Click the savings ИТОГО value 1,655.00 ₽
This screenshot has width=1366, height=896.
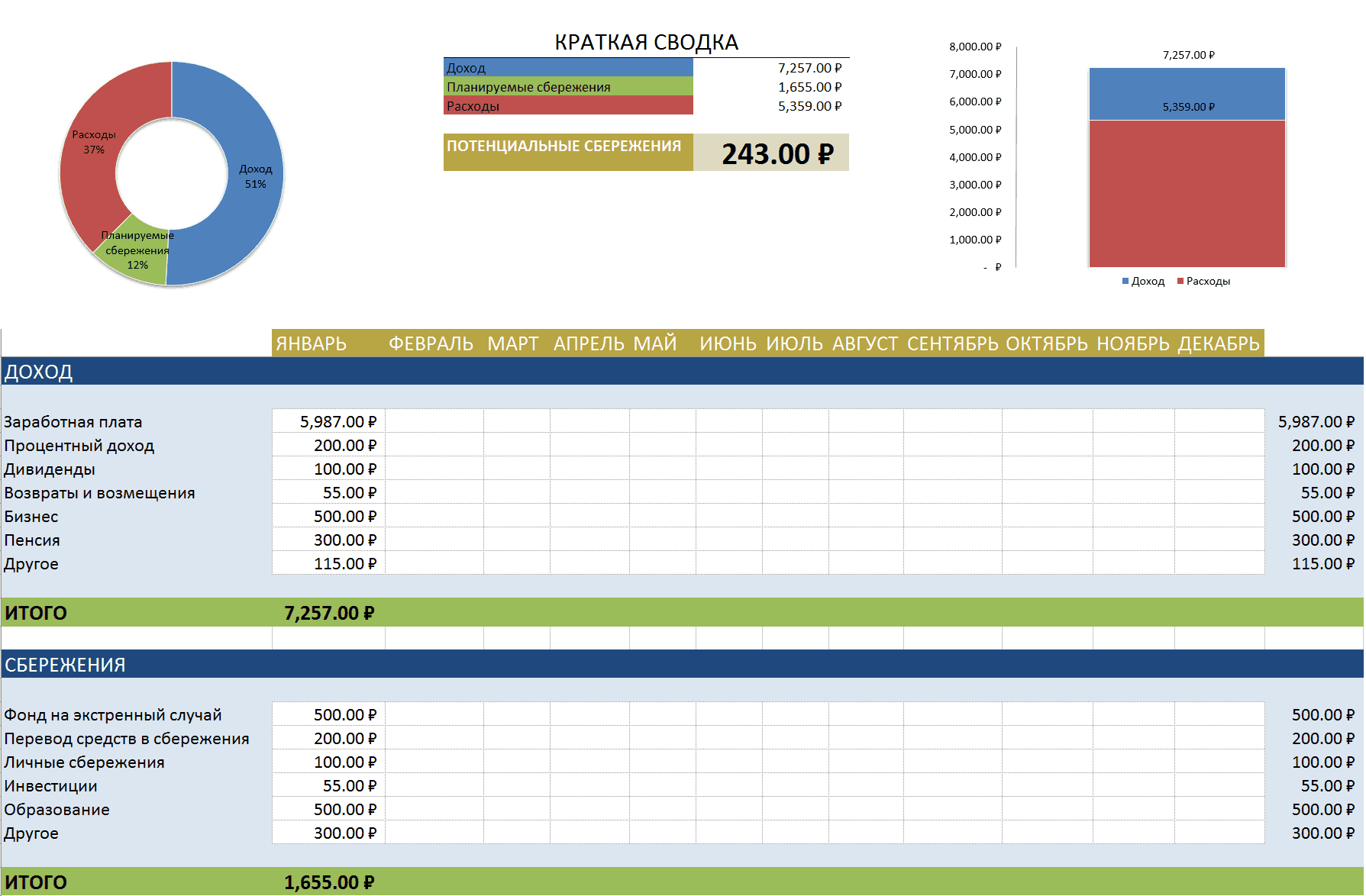click(329, 882)
